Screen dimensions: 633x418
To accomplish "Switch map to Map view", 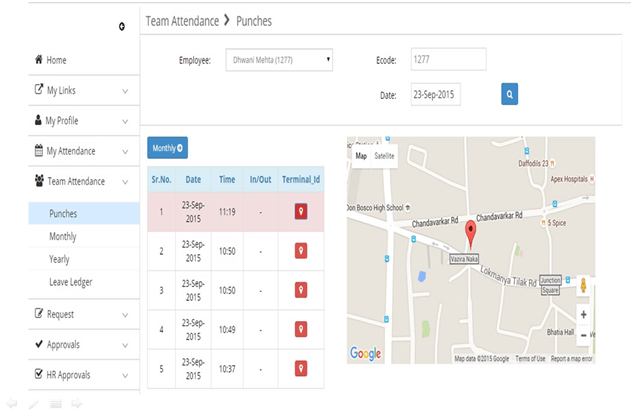I will [361, 157].
